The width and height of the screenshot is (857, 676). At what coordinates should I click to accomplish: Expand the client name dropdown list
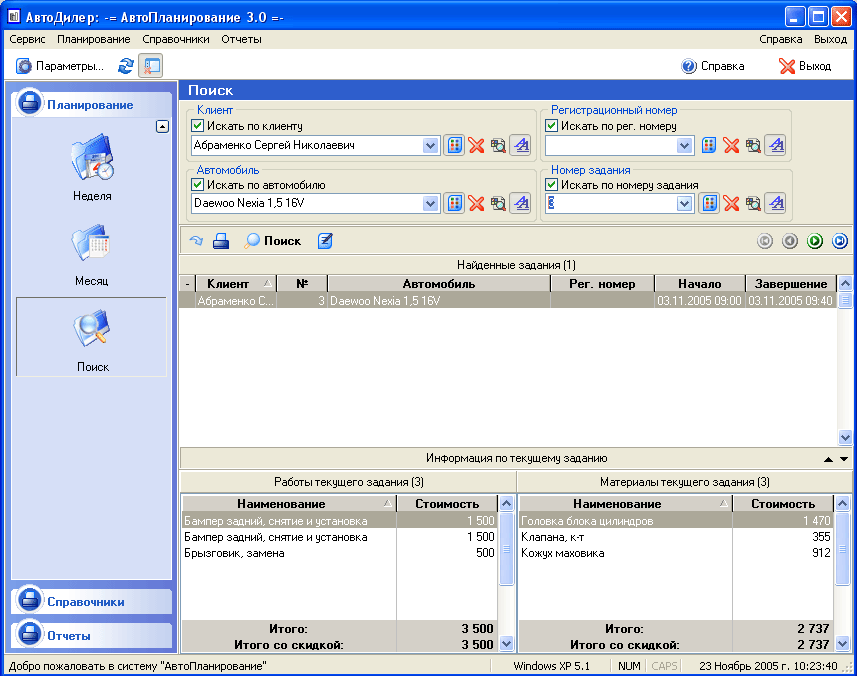(430, 146)
